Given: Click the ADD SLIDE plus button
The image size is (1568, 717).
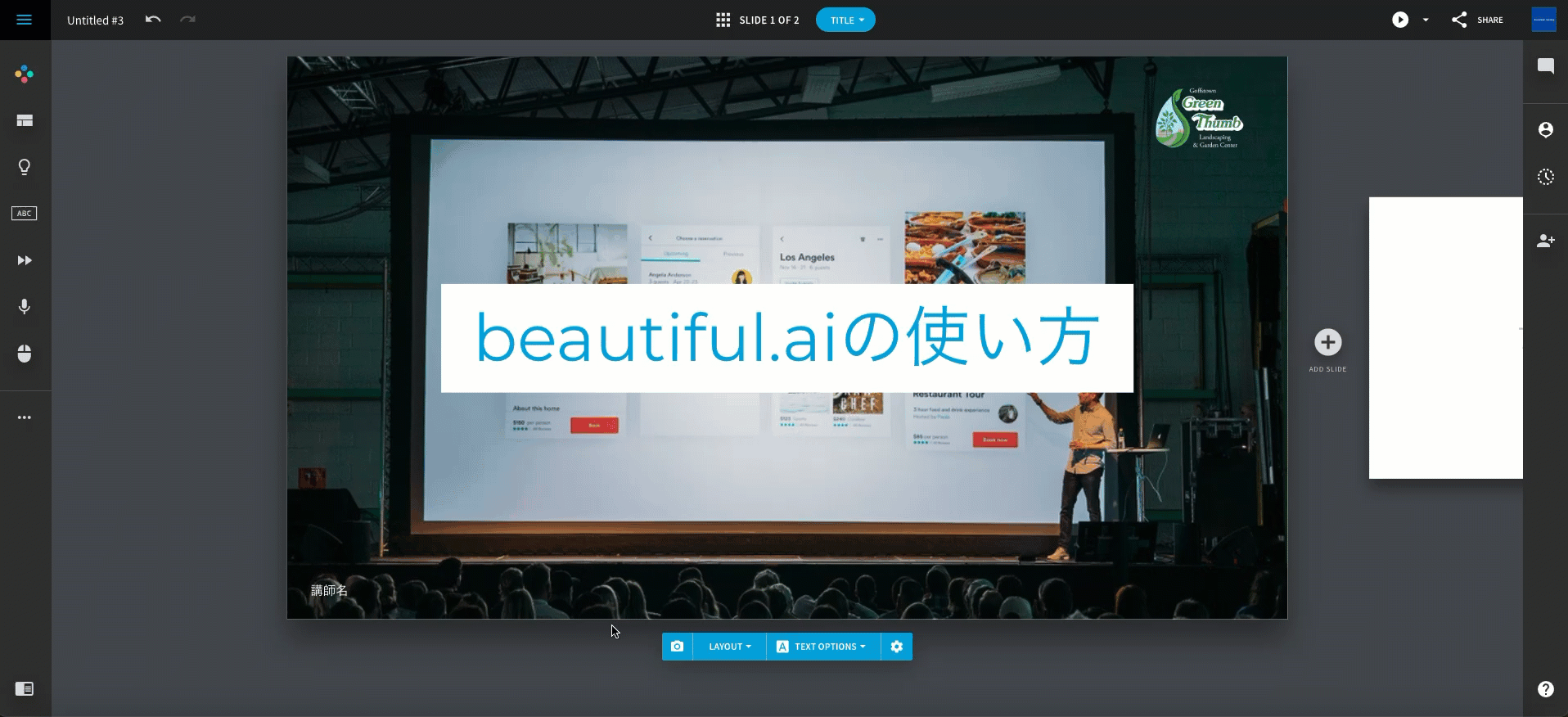Looking at the screenshot, I should tap(1327, 342).
